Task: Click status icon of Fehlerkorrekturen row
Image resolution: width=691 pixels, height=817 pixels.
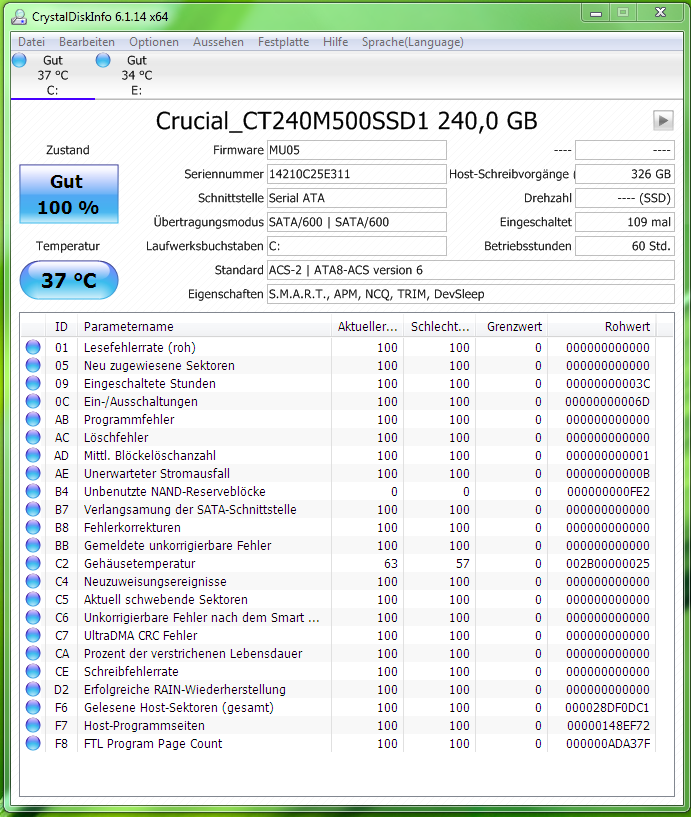Action: [x=33, y=527]
